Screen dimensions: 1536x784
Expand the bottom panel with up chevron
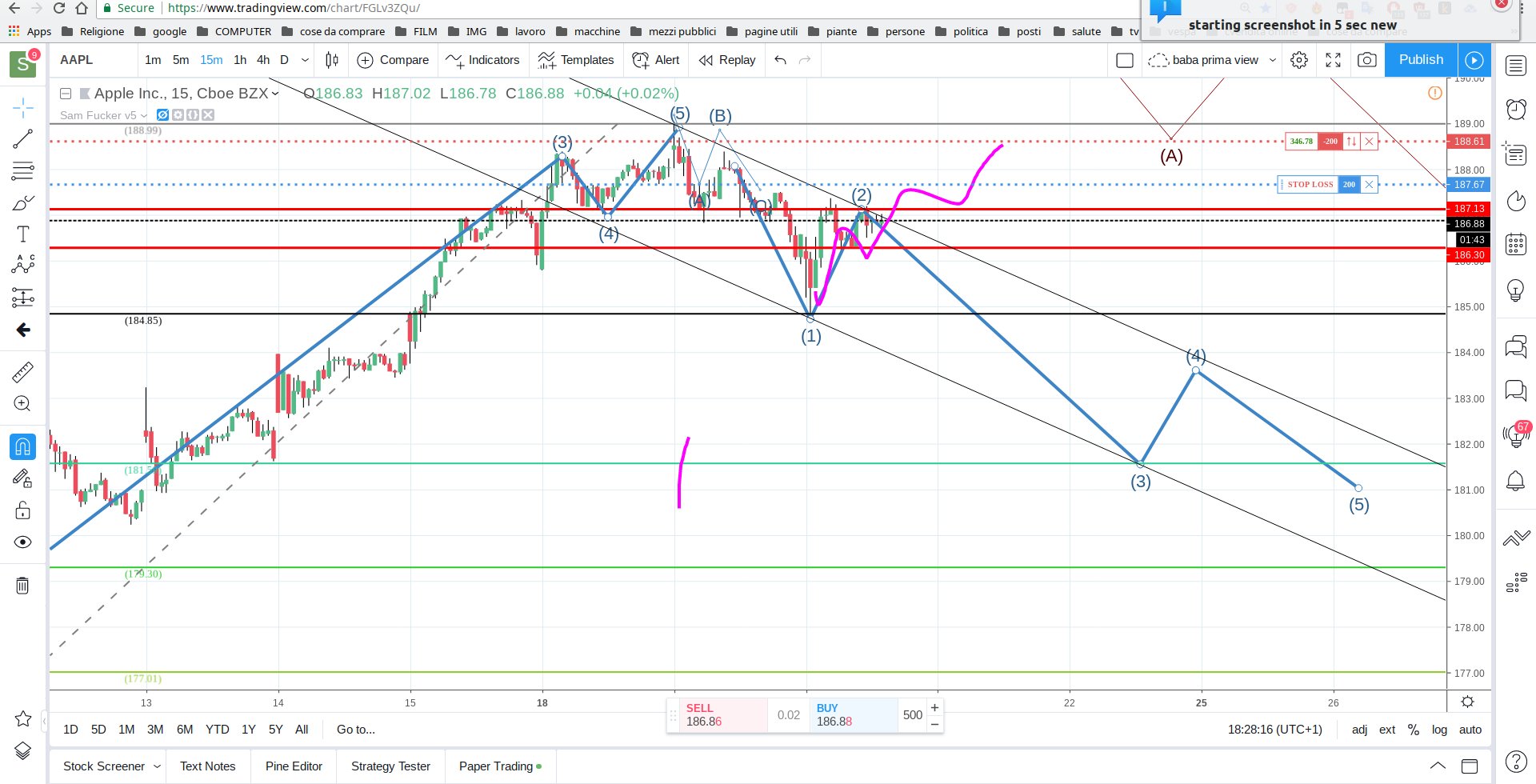(x=1438, y=766)
